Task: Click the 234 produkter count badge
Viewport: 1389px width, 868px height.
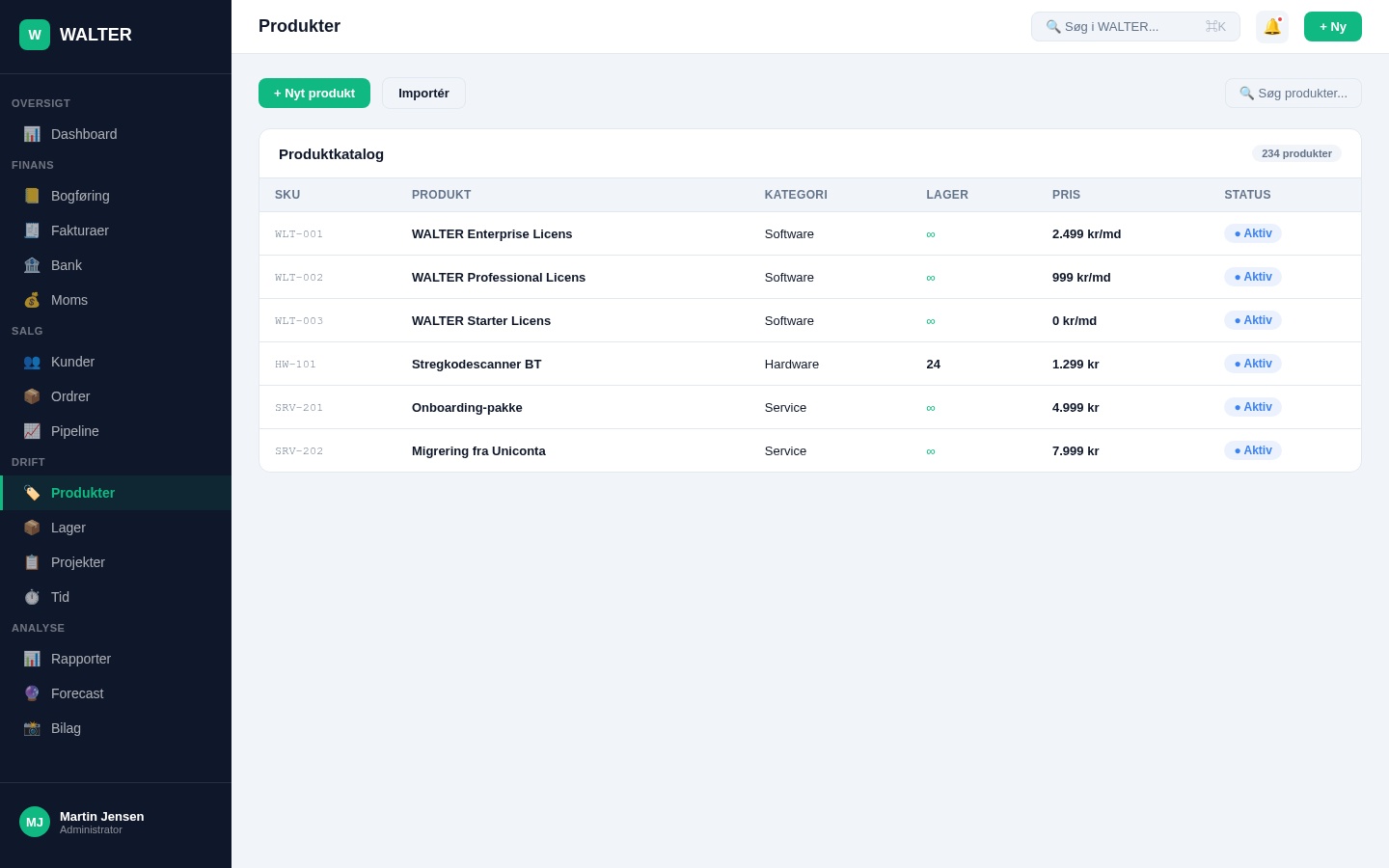Action: click(x=1296, y=153)
